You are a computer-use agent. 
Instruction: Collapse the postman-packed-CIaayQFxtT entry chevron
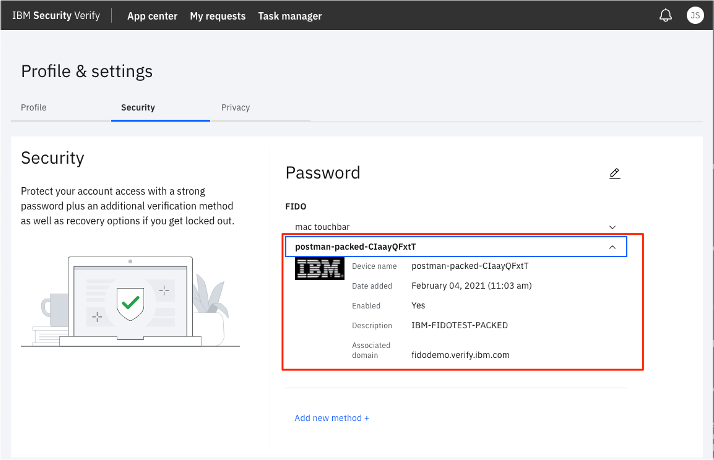click(612, 247)
